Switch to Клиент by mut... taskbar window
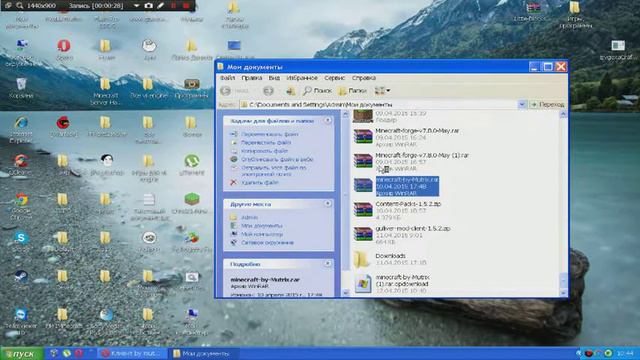The image size is (640, 360). pos(131,353)
